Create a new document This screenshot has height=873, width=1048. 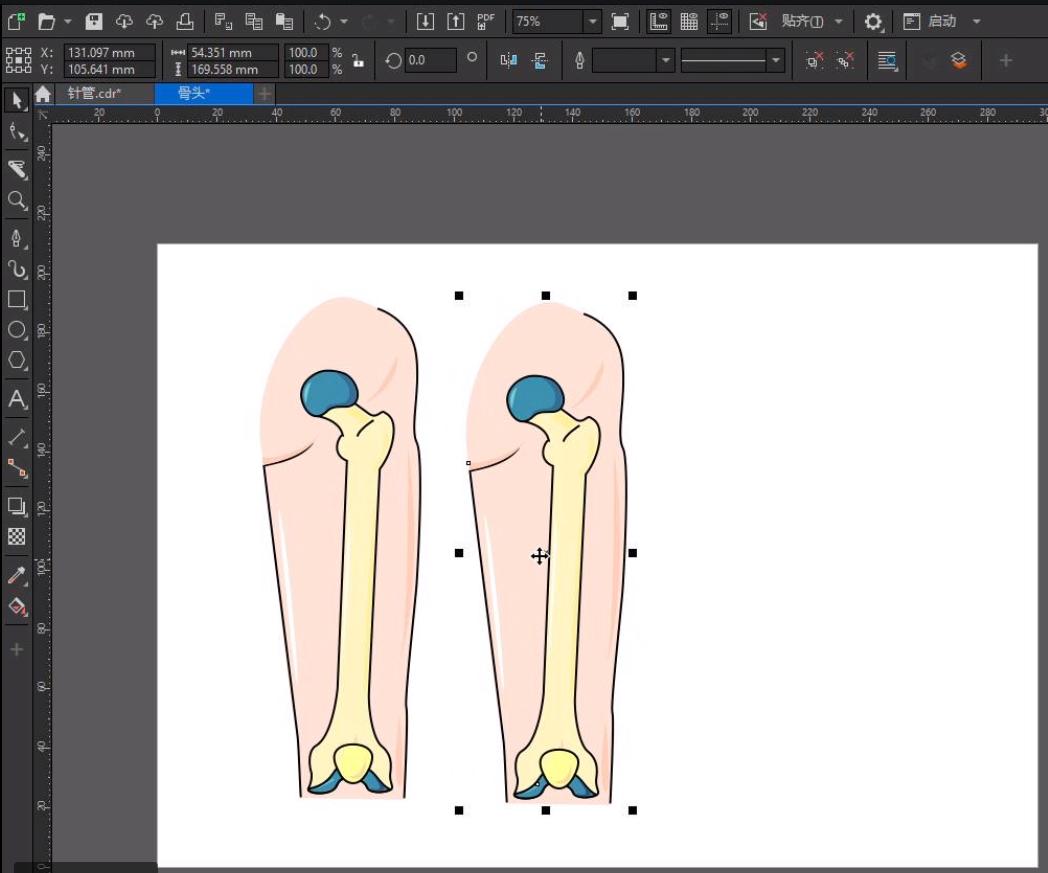tap(16, 21)
